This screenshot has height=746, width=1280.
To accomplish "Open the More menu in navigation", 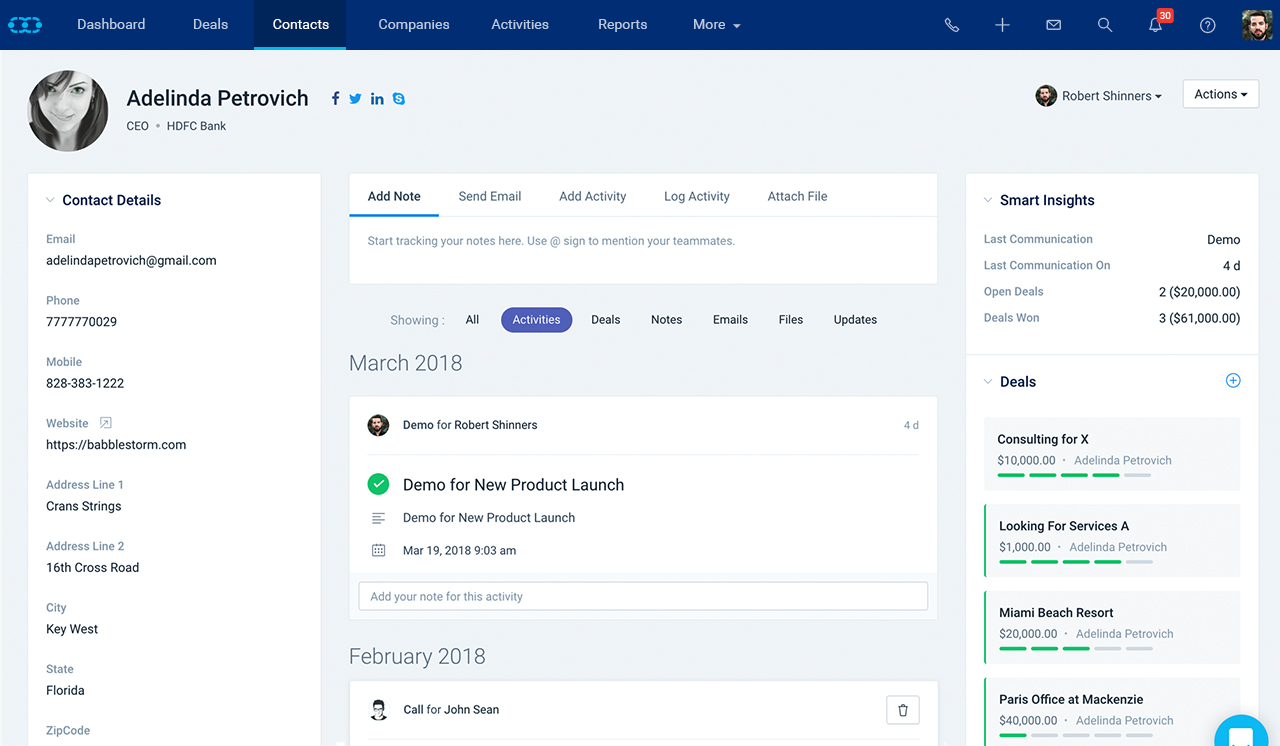I will coord(716,25).
